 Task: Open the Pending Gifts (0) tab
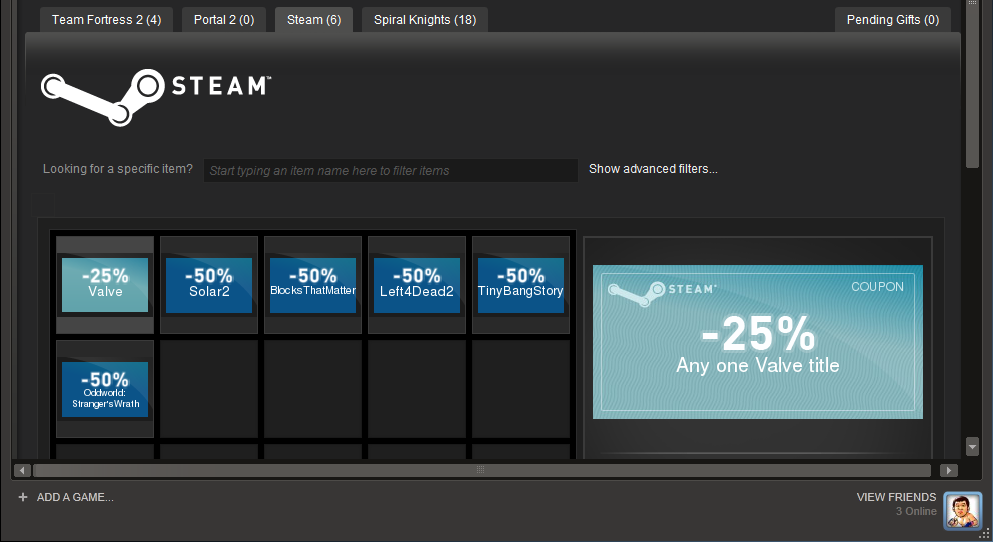[893, 20]
